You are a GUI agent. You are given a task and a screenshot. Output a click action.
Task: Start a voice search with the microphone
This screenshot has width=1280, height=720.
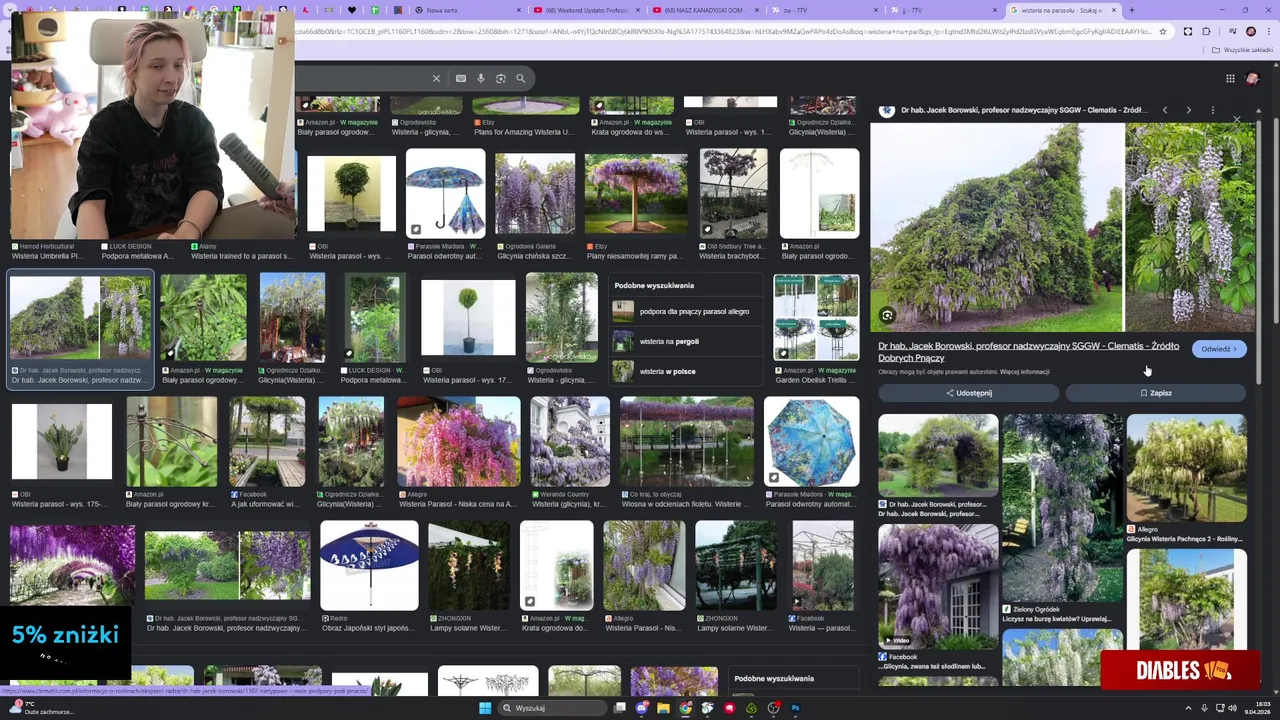coord(481,78)
